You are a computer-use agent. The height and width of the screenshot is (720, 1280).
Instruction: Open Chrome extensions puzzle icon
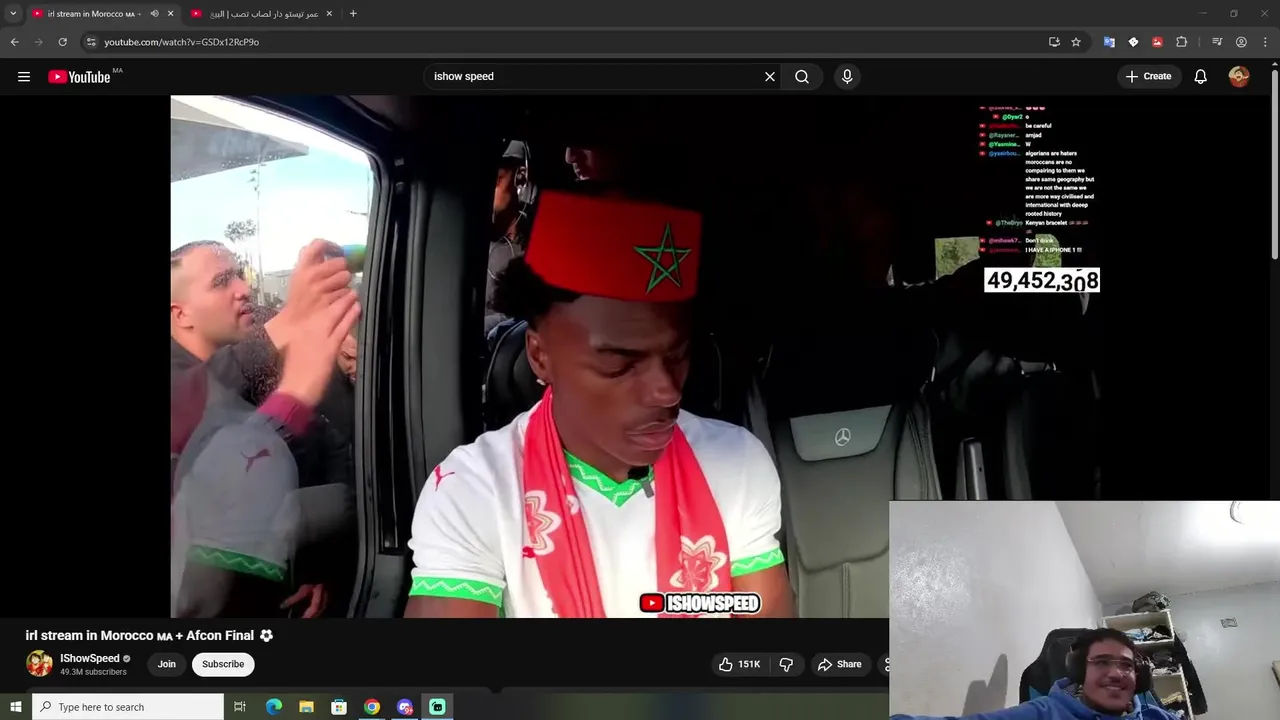pos(1181,42)
